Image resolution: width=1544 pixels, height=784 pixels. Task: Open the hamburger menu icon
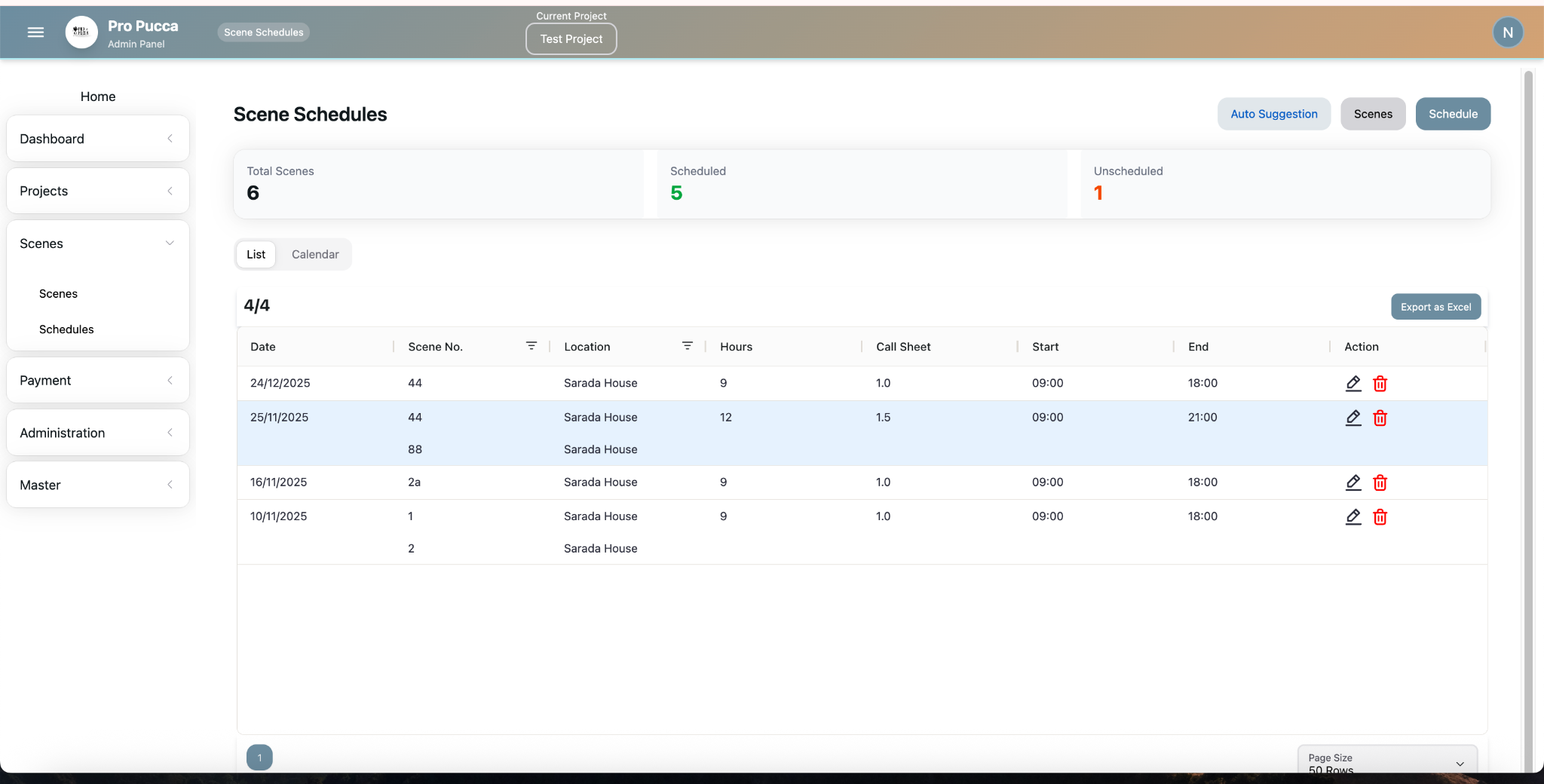coord(35,32)
